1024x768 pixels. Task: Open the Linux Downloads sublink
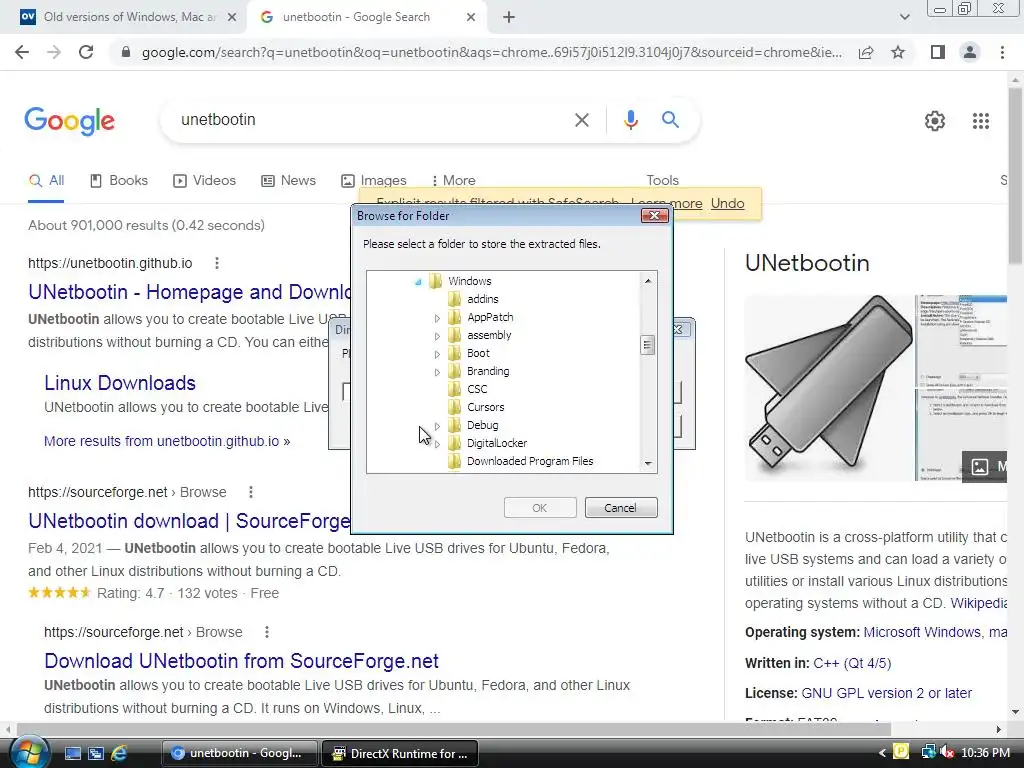[120, 383]
